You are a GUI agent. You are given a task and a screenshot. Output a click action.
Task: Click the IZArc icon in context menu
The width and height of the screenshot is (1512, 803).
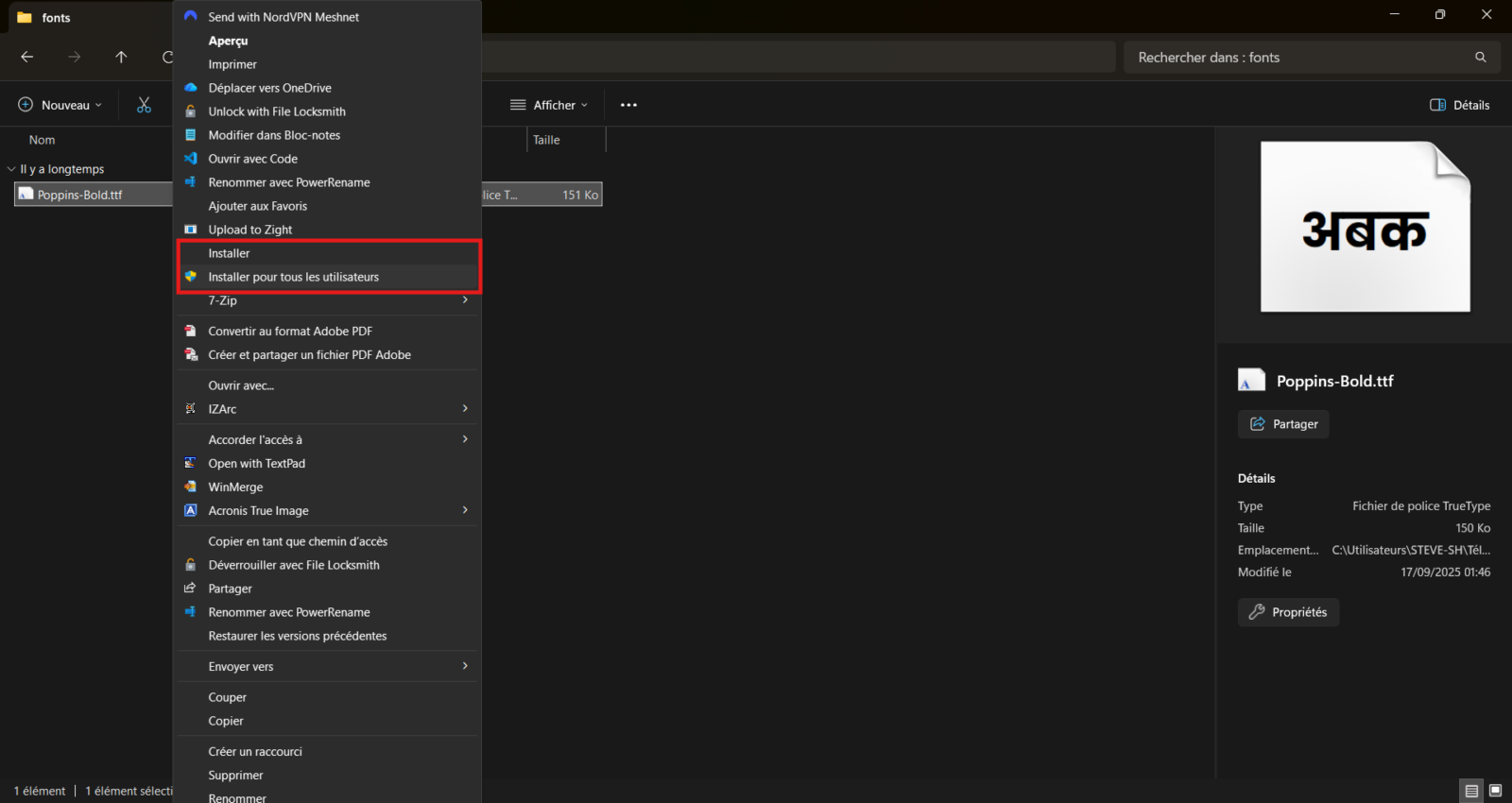coord(191,409)
